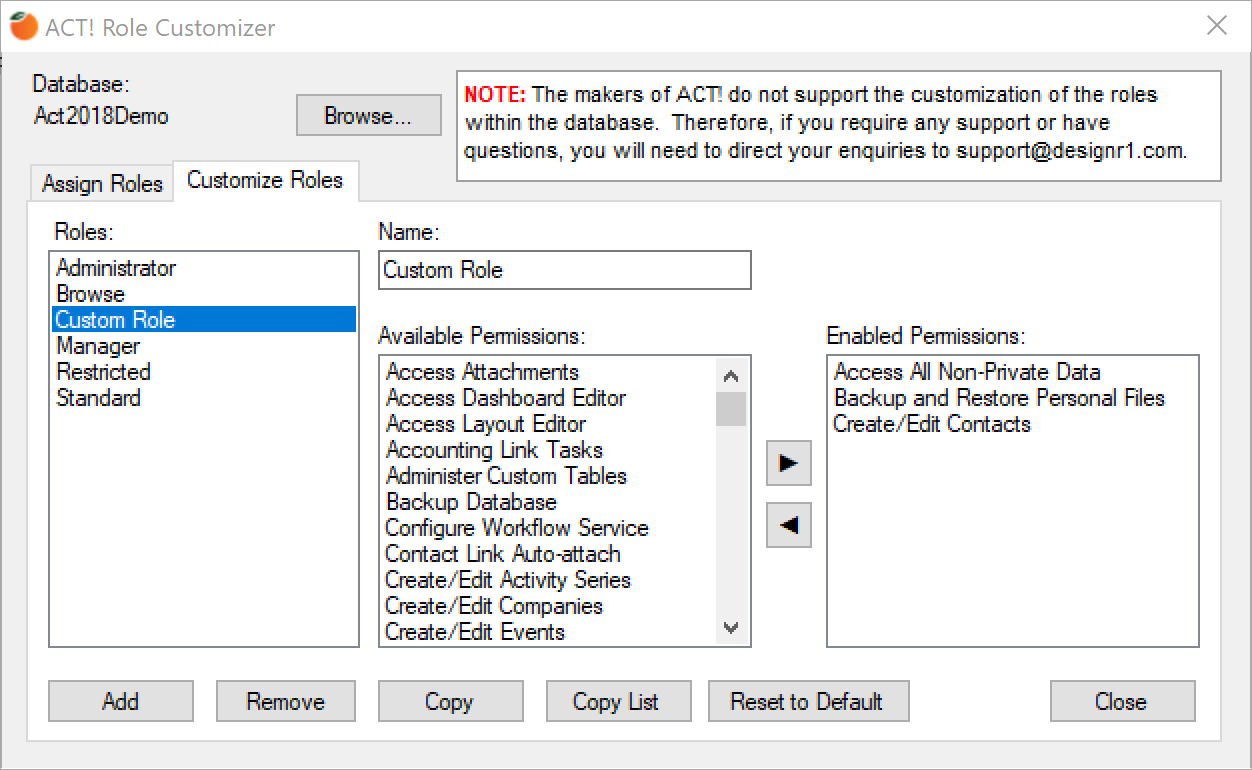This screenshot has height=770, width=1252.
Task: Select Access Dashboard Editor permission
Action: pos(549,398)
